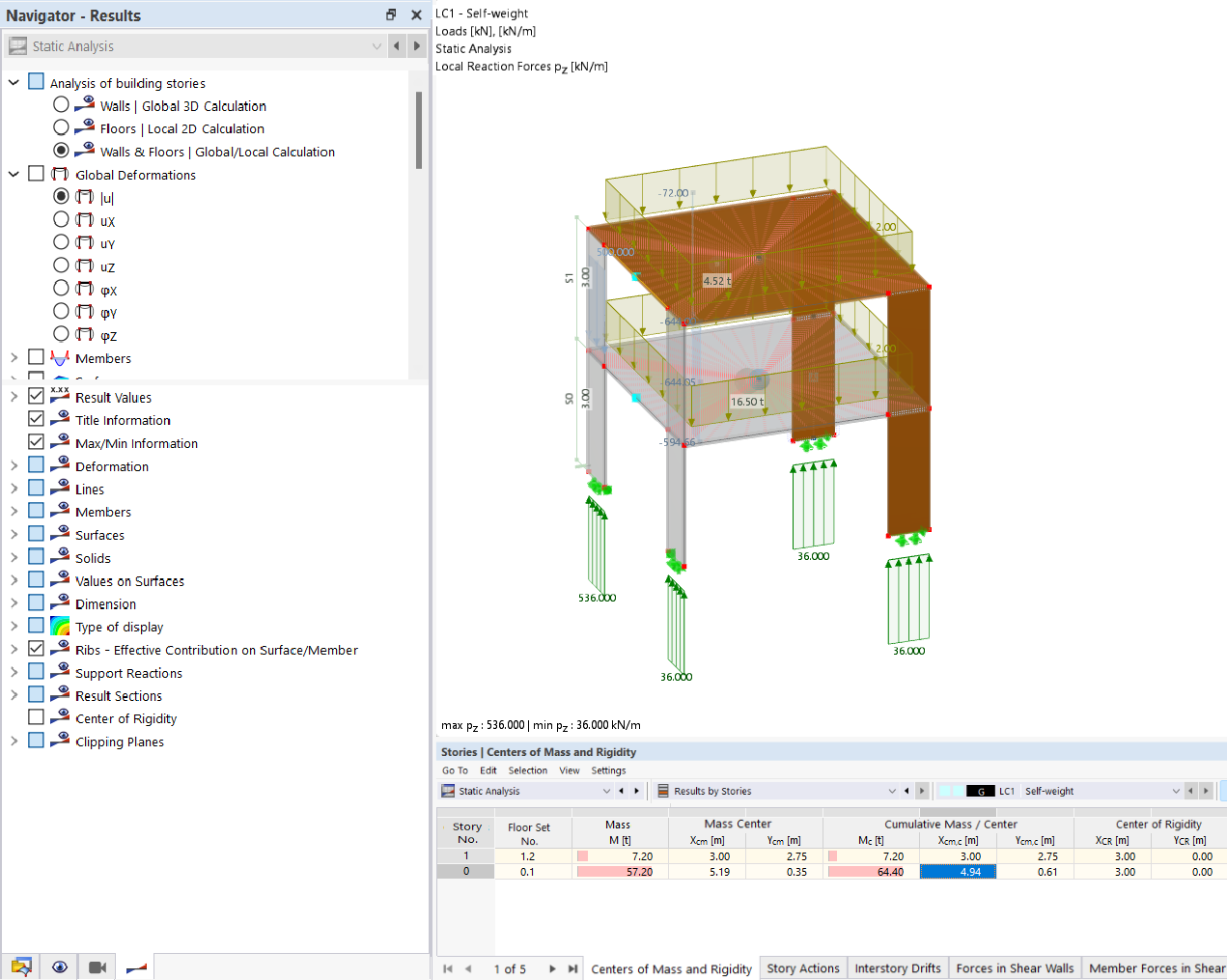Click next load case arrow beside Self-weight

(1206, 791)
